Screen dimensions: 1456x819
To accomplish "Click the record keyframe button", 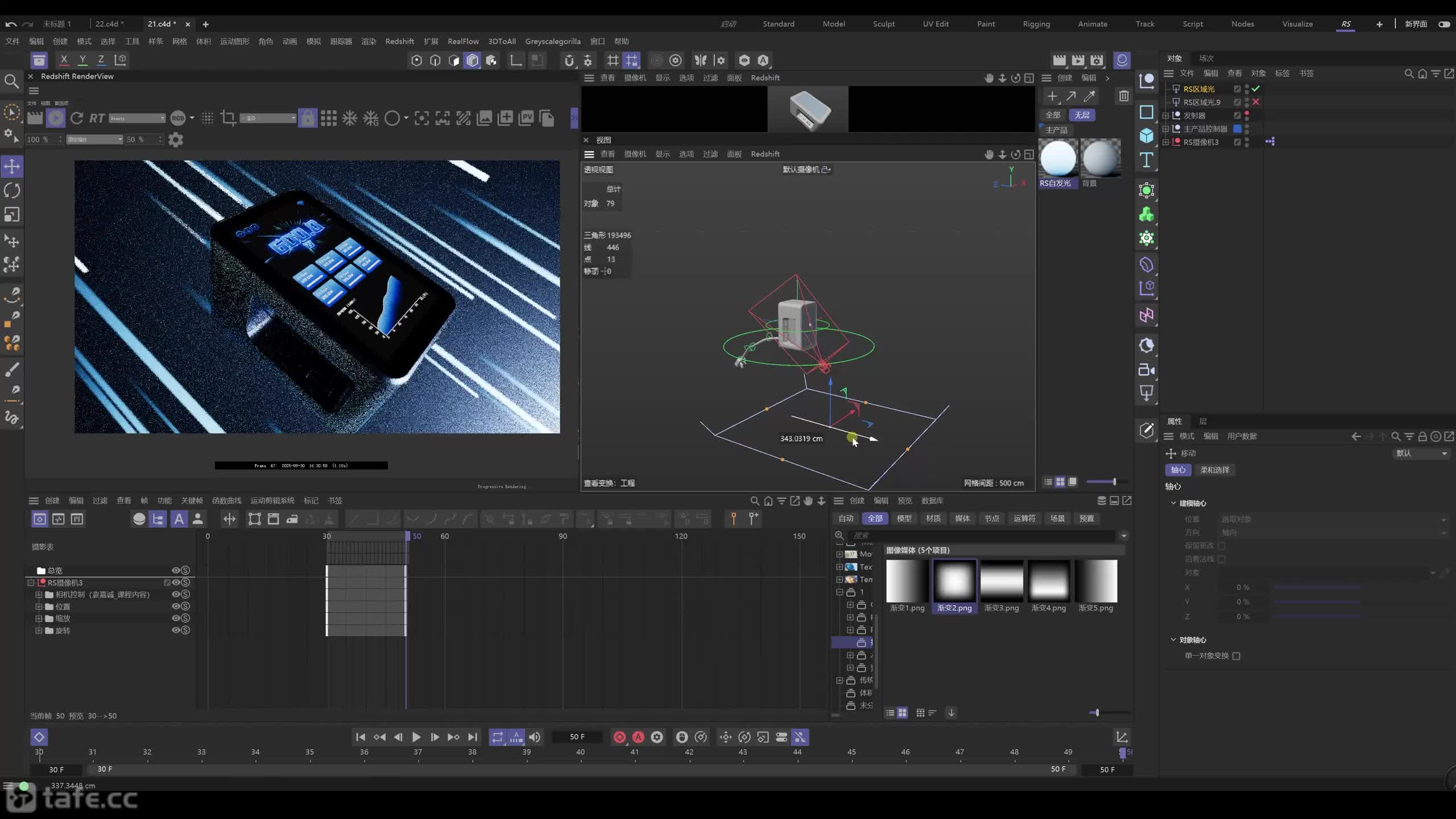I will coord(619,737).
